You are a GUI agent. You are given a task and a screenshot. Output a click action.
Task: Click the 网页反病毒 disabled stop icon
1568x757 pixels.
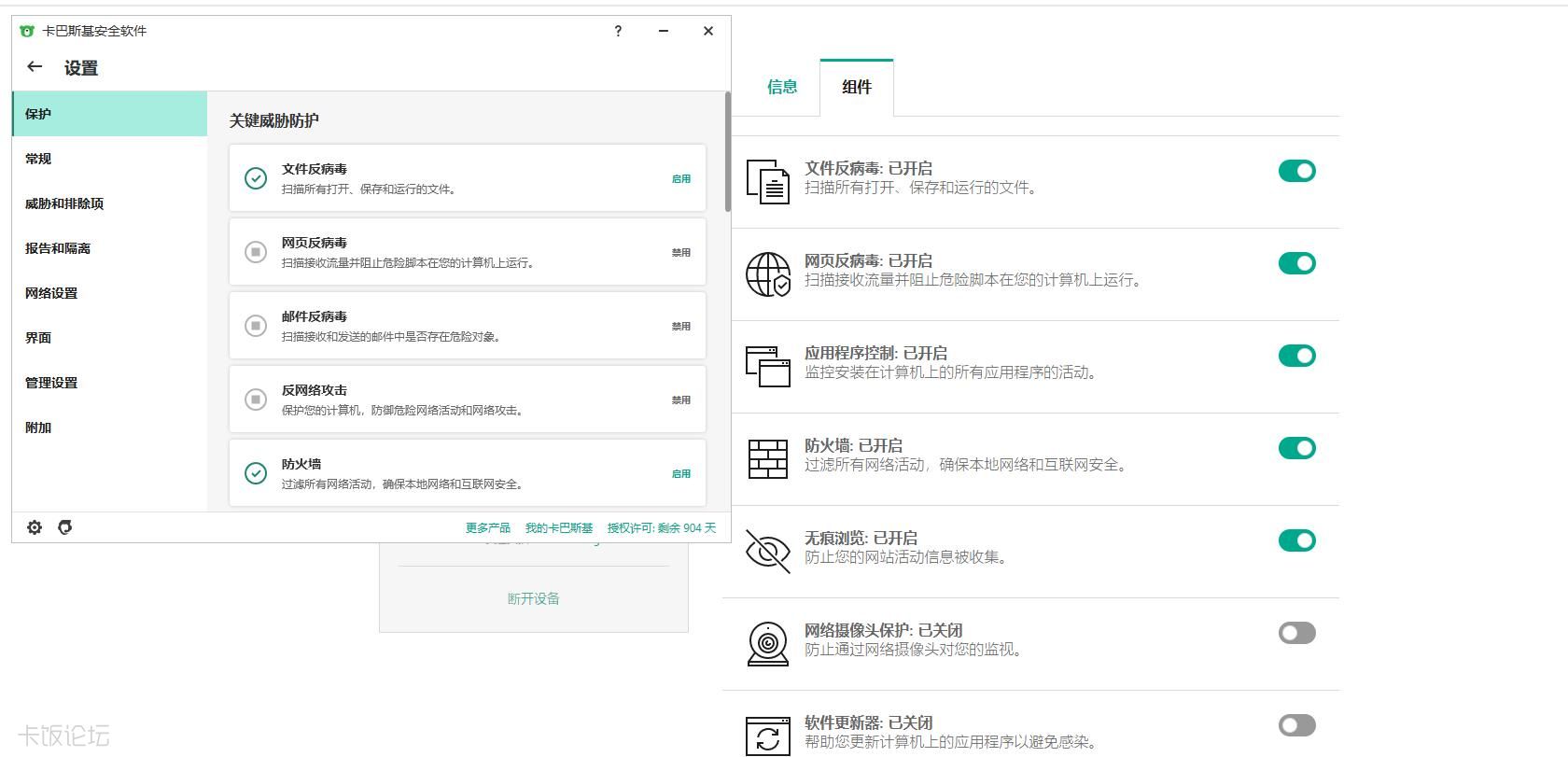pos(256,252)
